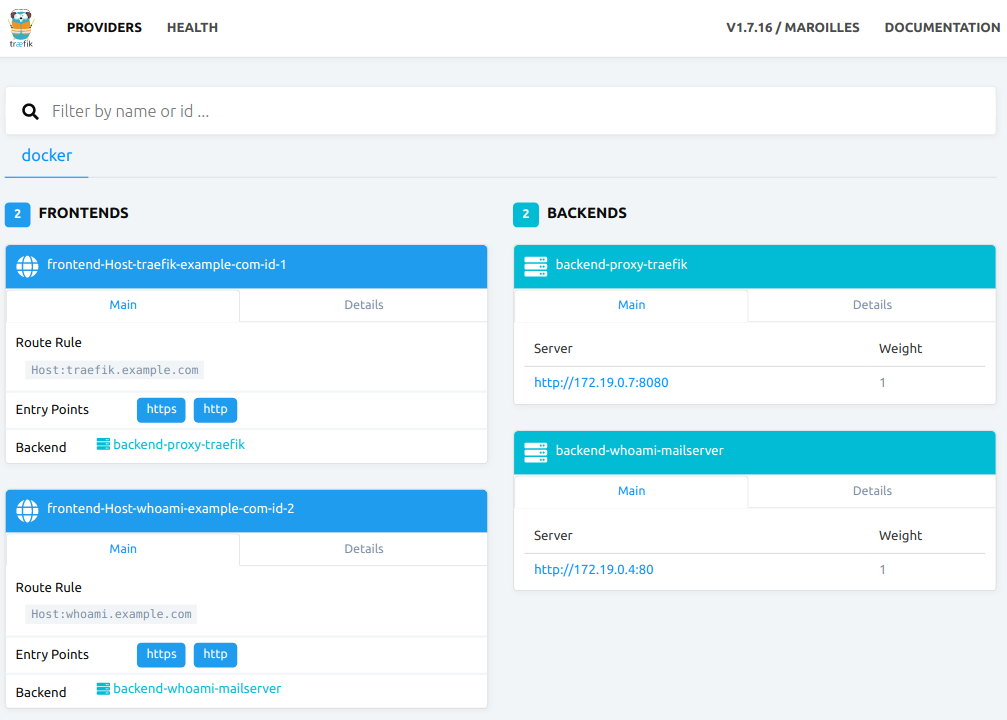The height and width of the screenshot is (720, 1007).
Task: Click the backend-proxy-traefik card title
Action: (621, 265)
